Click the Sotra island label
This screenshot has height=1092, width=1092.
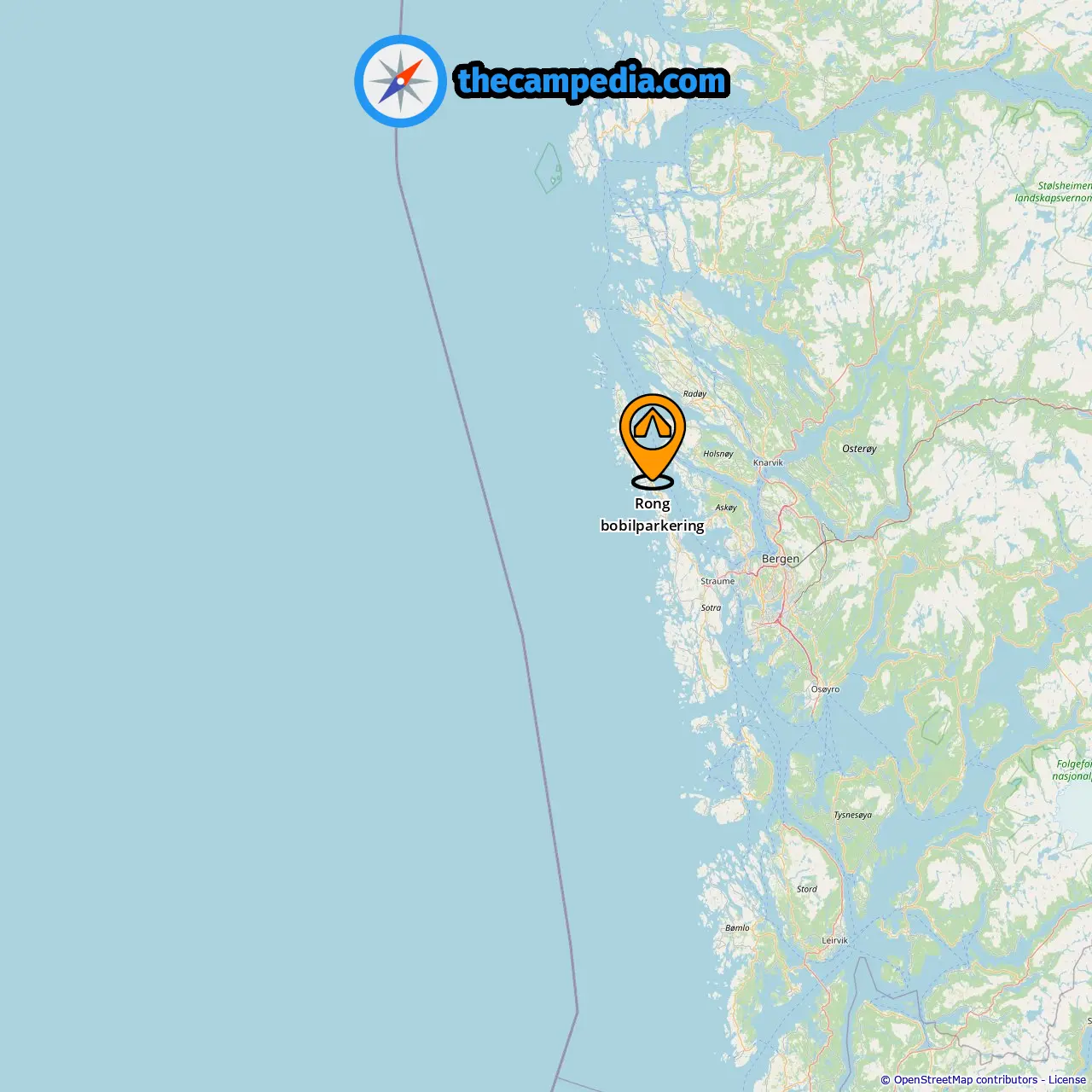(711, 608)
